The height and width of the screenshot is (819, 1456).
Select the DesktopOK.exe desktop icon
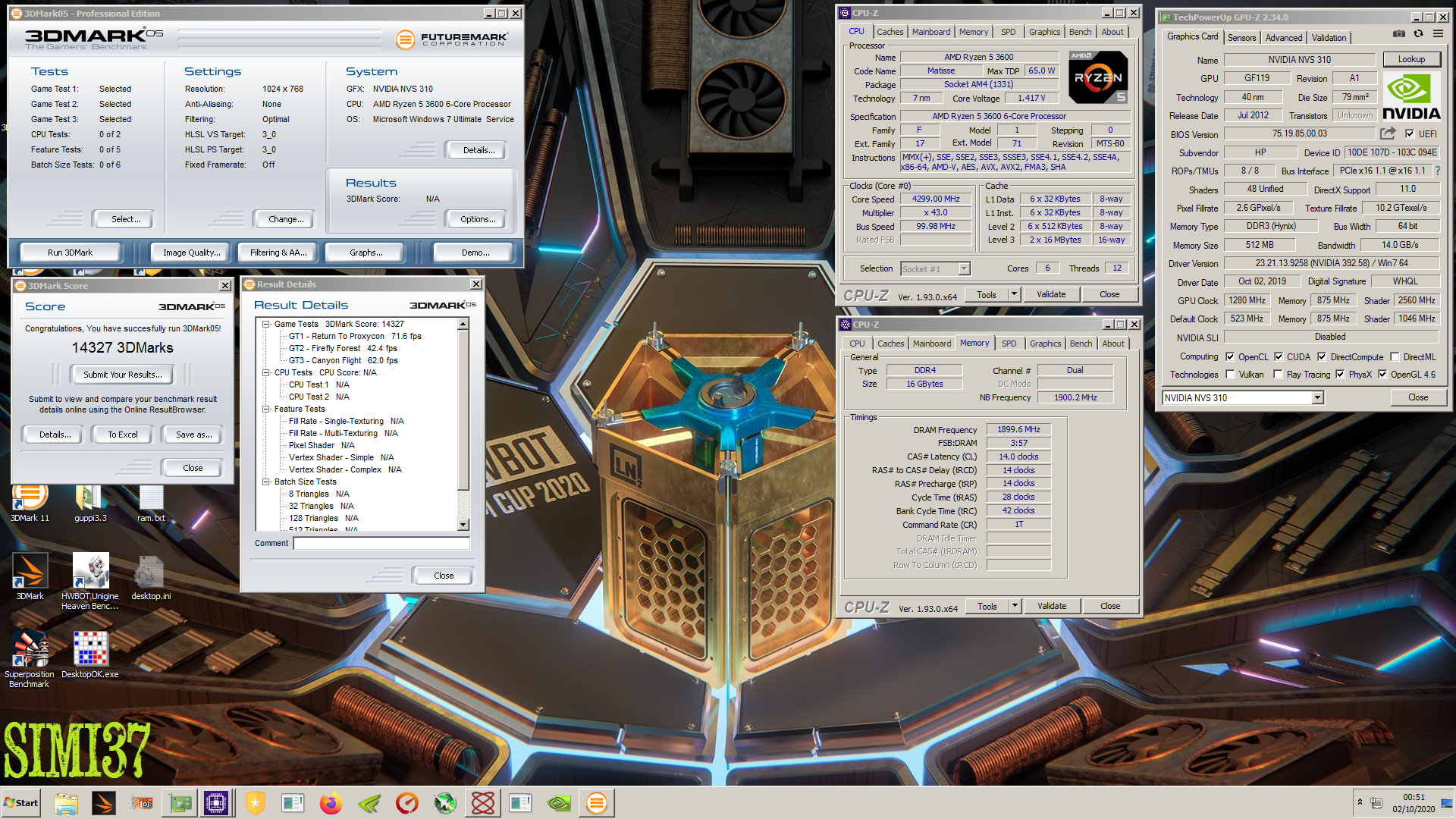pos(90,654)
